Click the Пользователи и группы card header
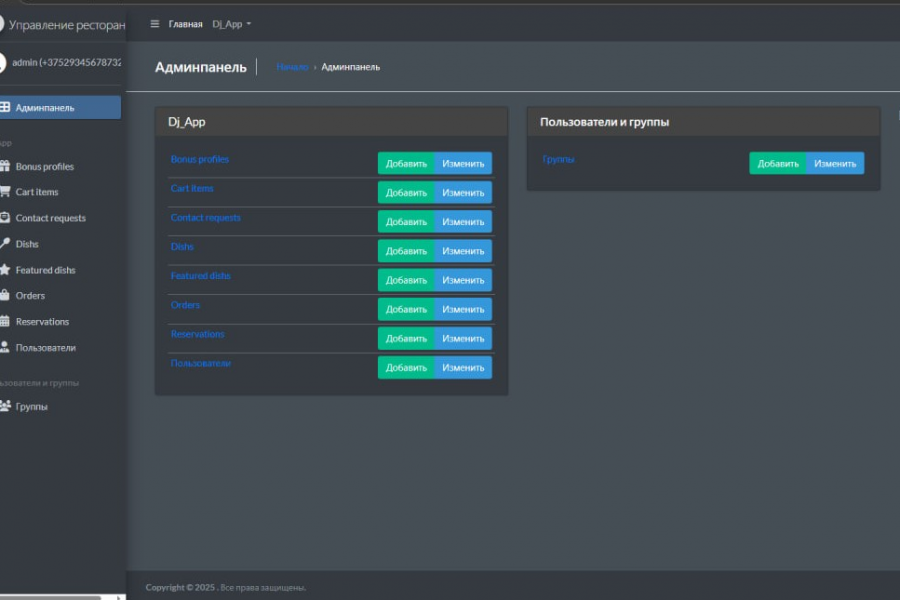900x600 pixels. click(703, 122)
